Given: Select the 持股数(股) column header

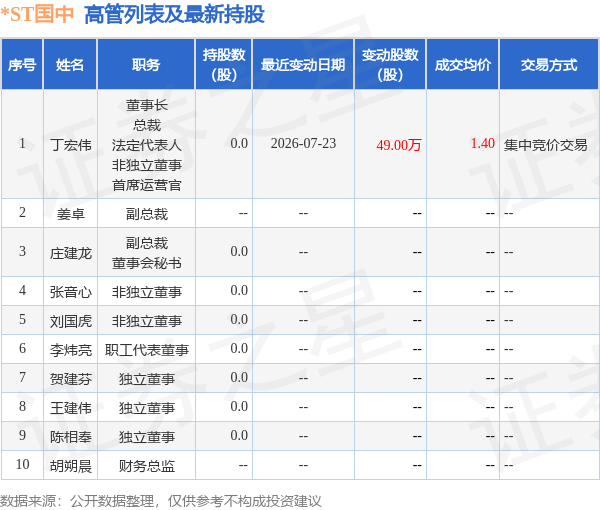Looking at the screenshot, I should click(224, 65).
